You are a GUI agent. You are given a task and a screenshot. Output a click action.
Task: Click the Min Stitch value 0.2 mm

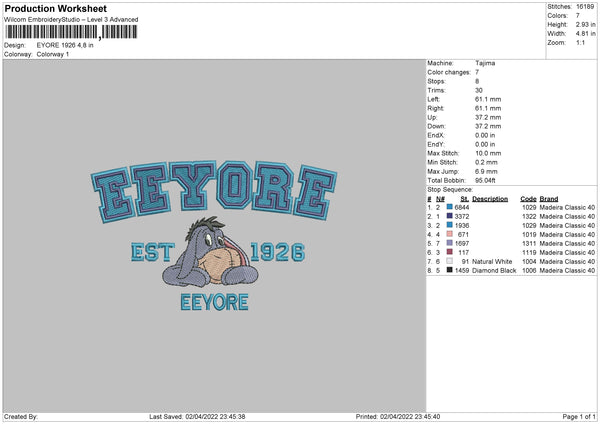(486, 162)
